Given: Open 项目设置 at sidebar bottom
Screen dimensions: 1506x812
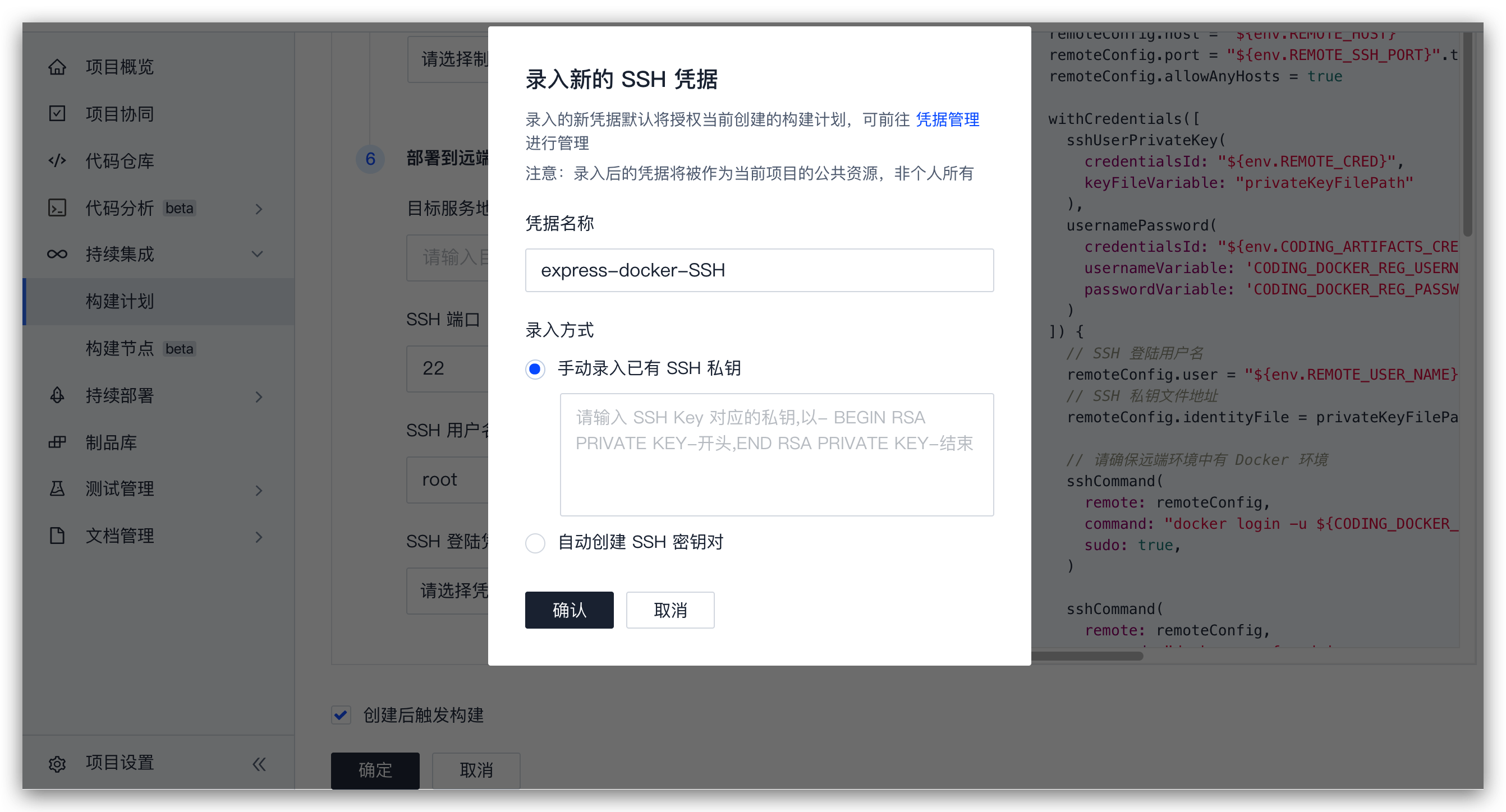Looking at the screenshot, I should click(120, 763).
